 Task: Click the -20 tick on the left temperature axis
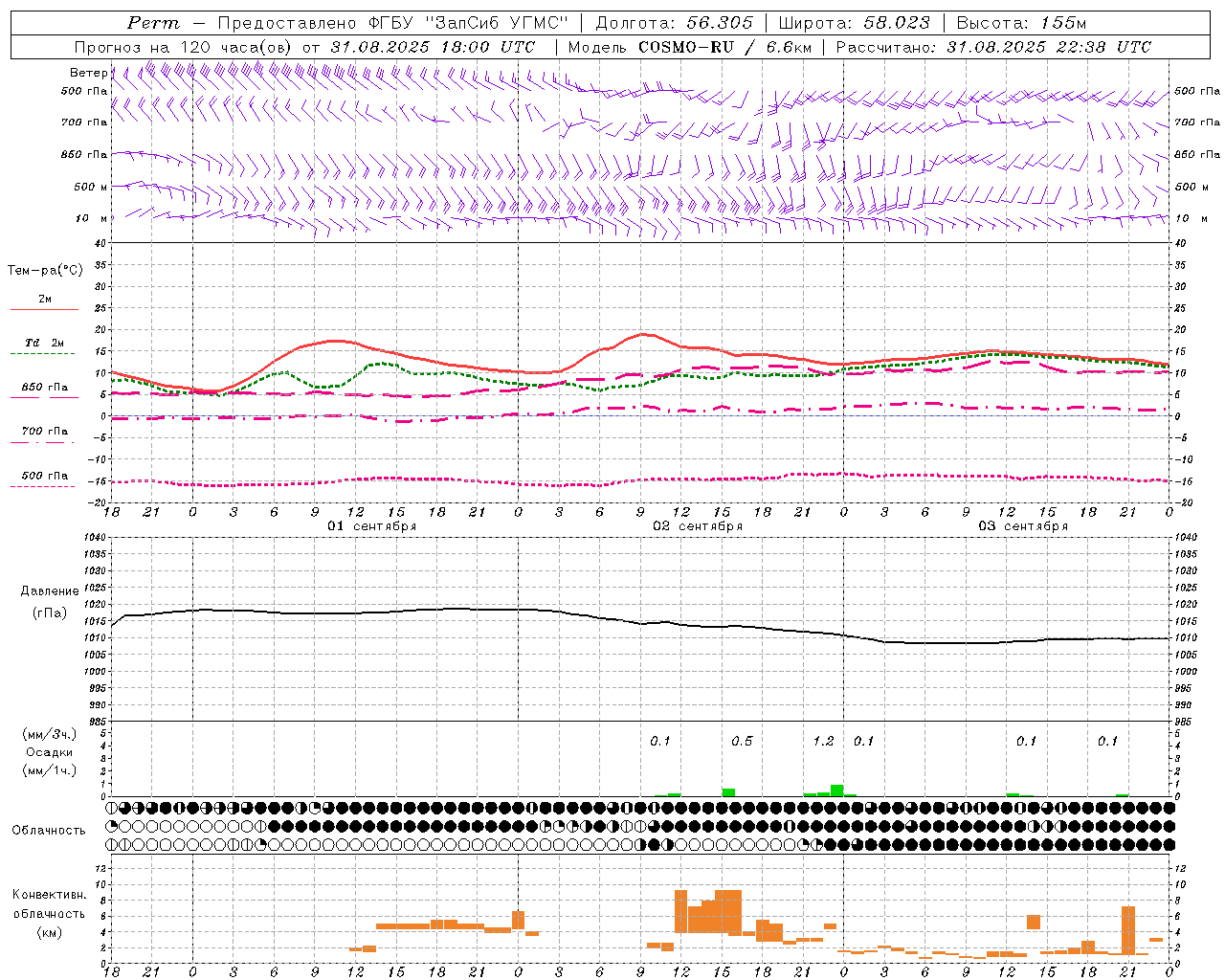[98, 502]
